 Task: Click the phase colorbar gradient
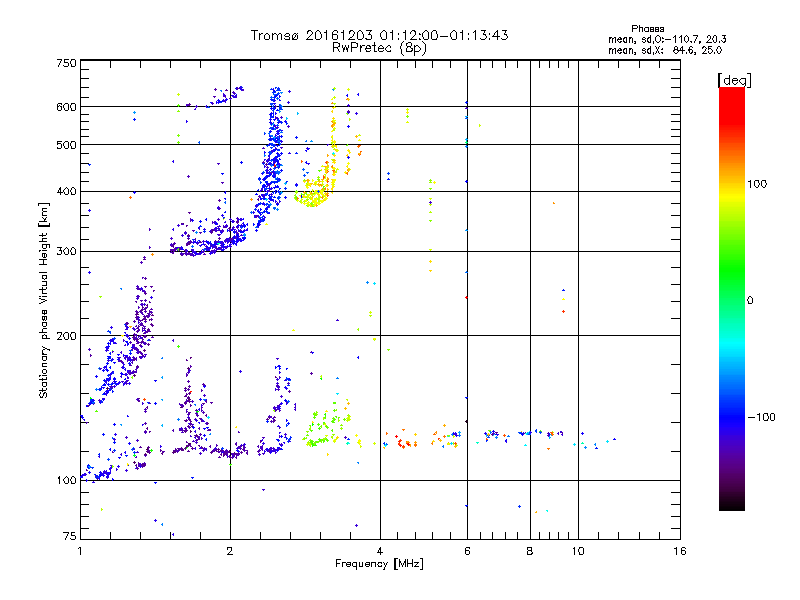tap(732, 298)
